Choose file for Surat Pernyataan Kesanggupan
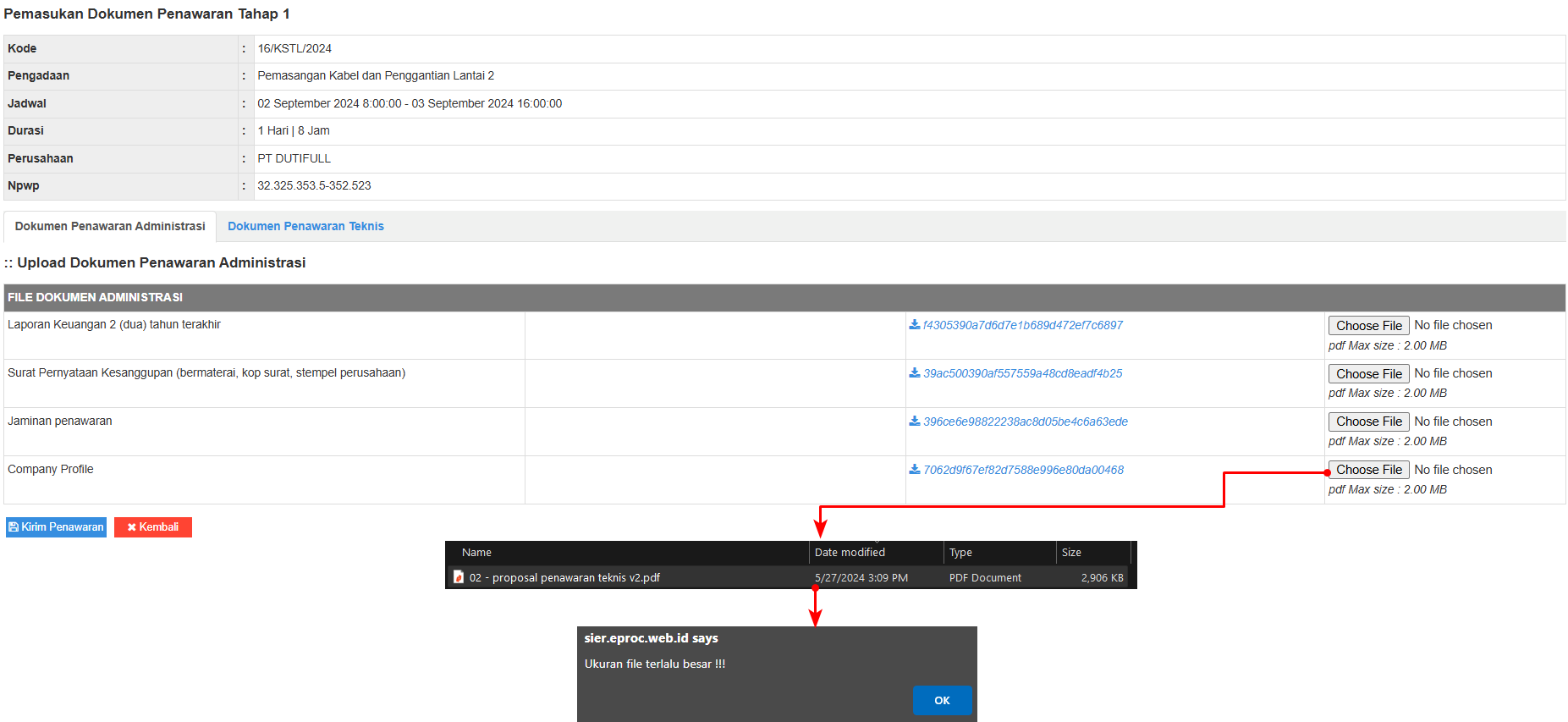 click(1367, 374)
